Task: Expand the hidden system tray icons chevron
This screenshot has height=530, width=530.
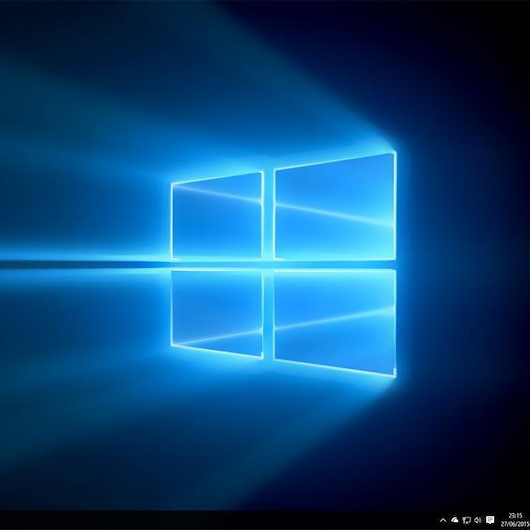Action: (443, 520)
